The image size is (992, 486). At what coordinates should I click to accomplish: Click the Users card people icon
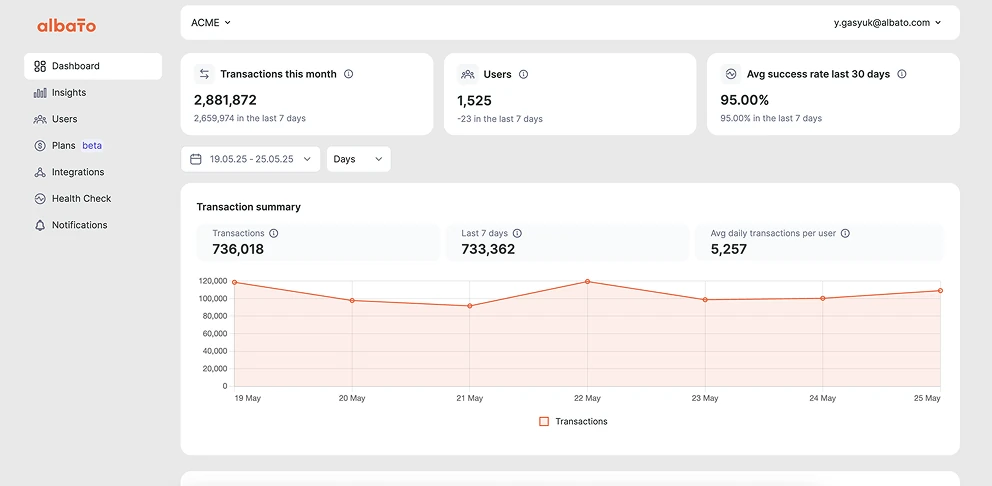point(468,74)
